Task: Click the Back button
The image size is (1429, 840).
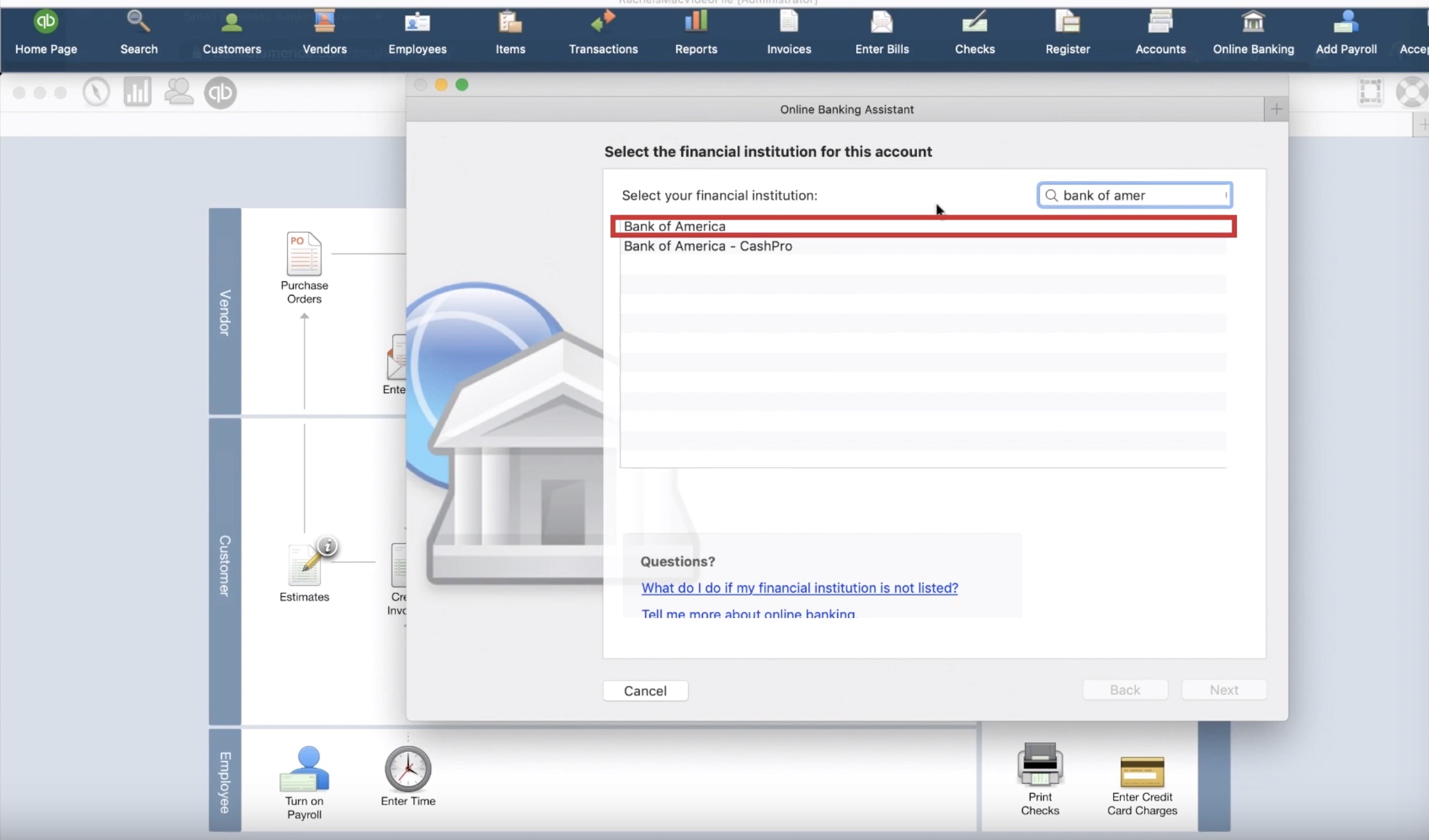Action: (x=1125, y=690)
